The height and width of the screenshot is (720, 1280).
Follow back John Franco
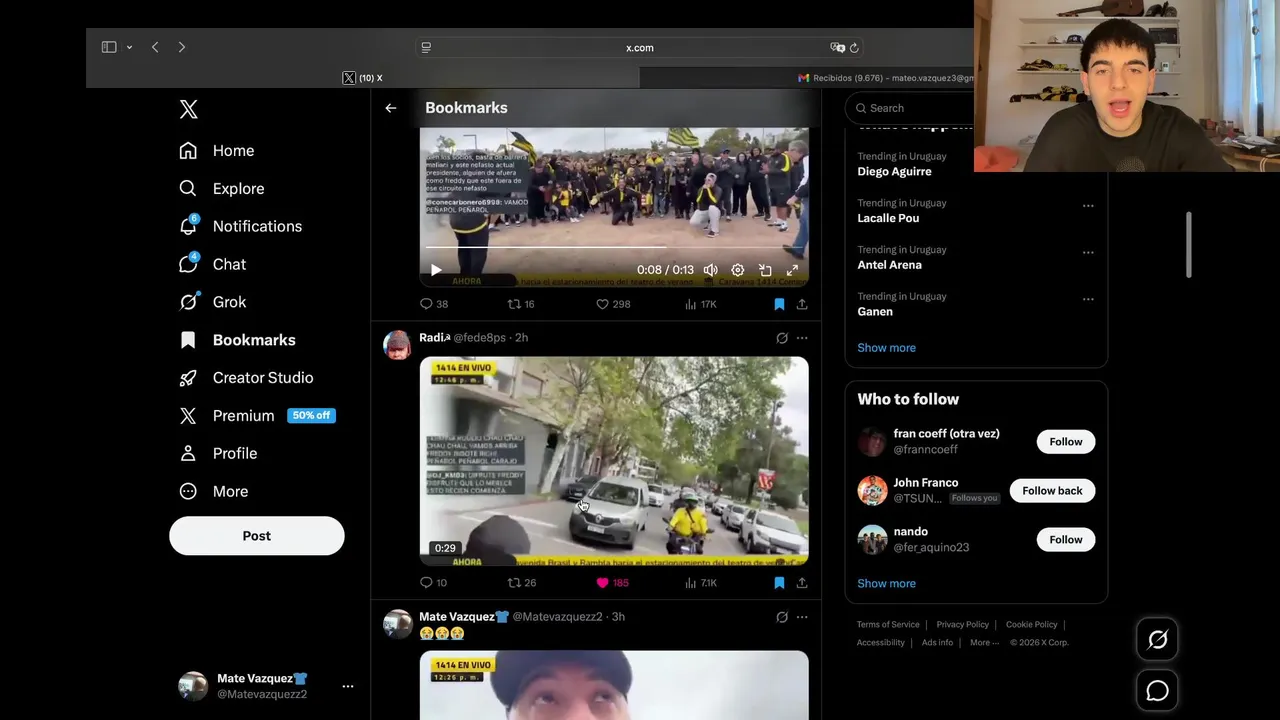click(x=1052, y=491)
